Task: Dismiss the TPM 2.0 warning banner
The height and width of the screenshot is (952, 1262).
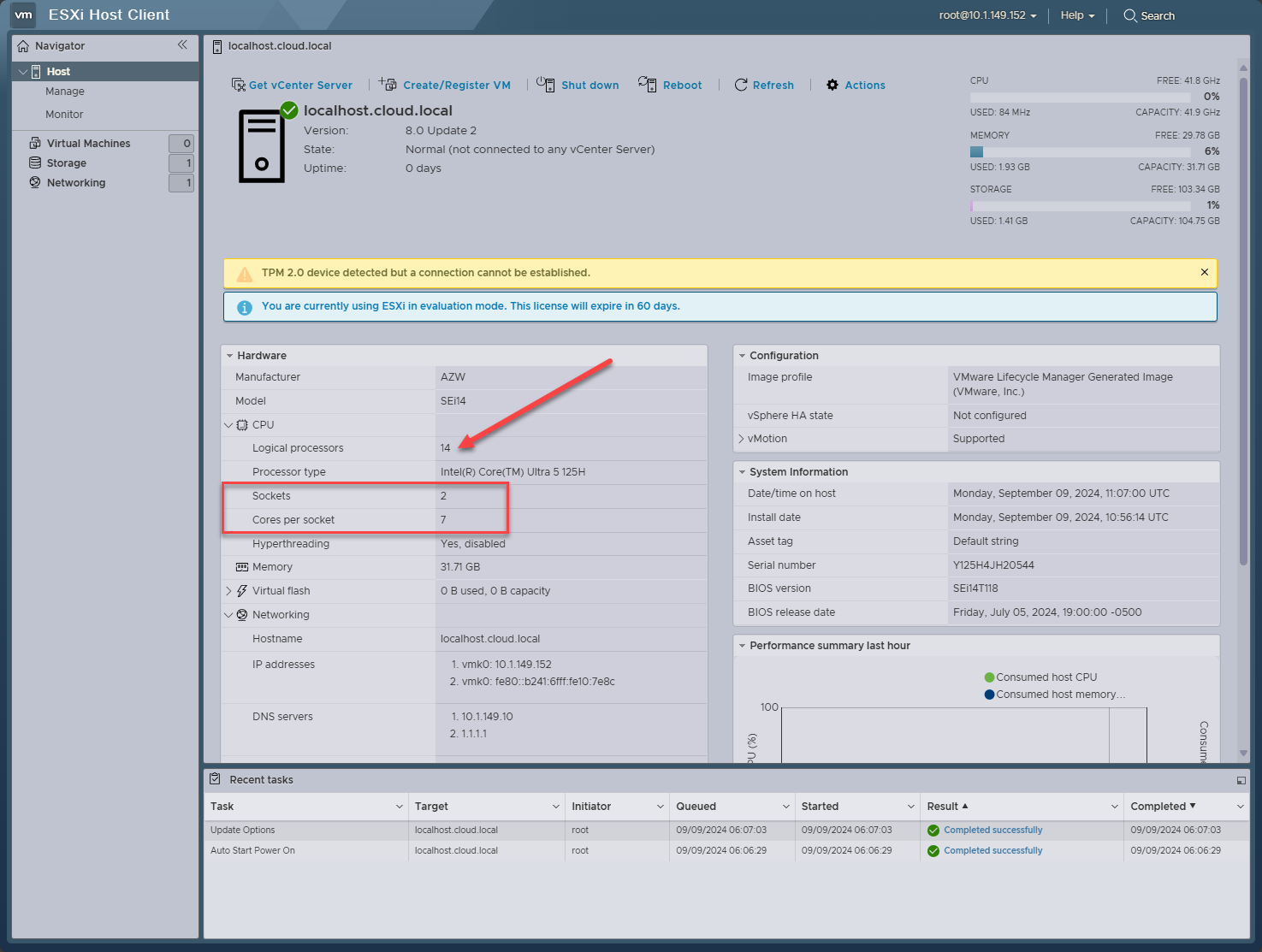Action: (x=1204, y=272)
